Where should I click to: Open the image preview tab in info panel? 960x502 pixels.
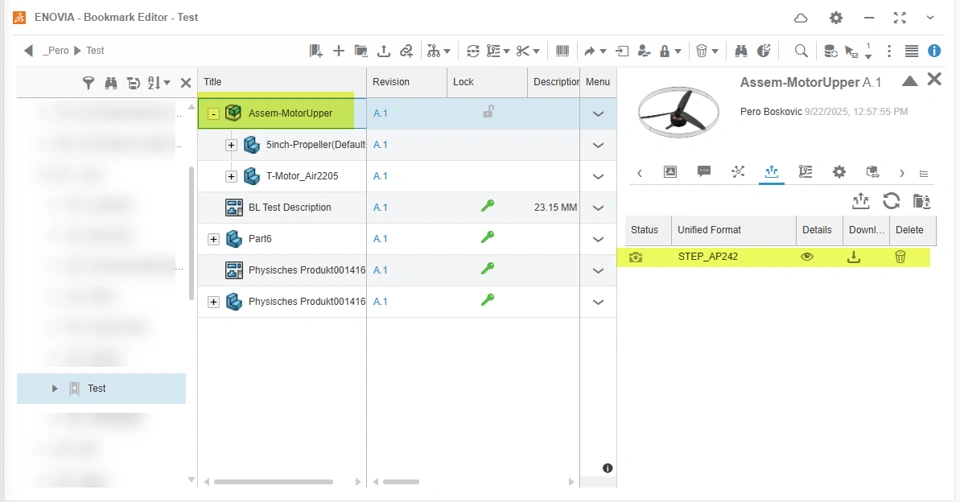pos(670,172)
